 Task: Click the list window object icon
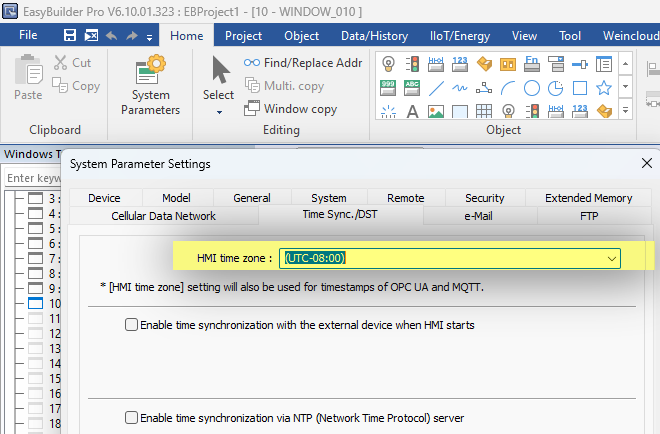pos(604,64)
